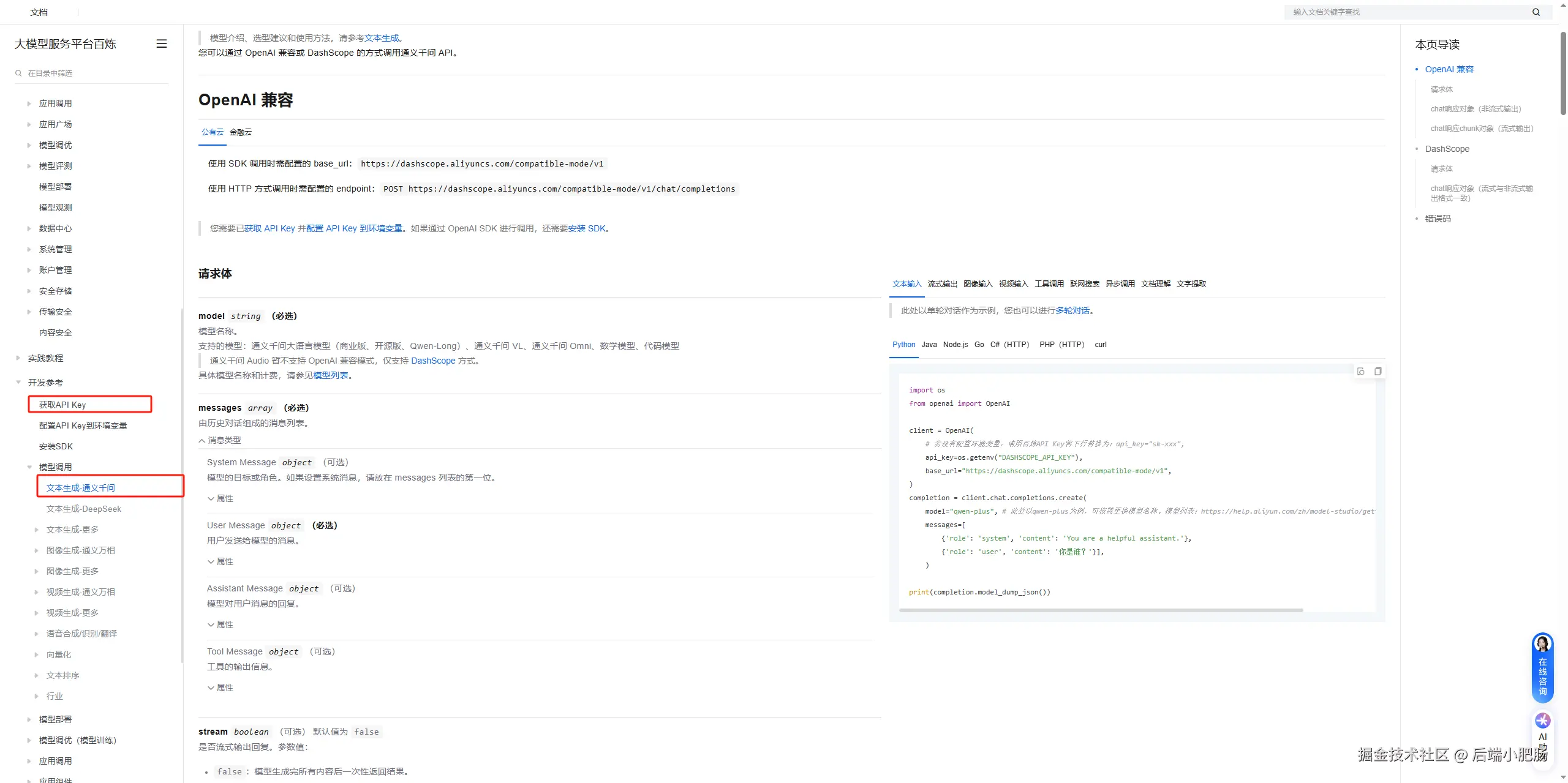Select the Java code language tab
The height and width of the screenshot is (783, 1568).
(929, 345)
